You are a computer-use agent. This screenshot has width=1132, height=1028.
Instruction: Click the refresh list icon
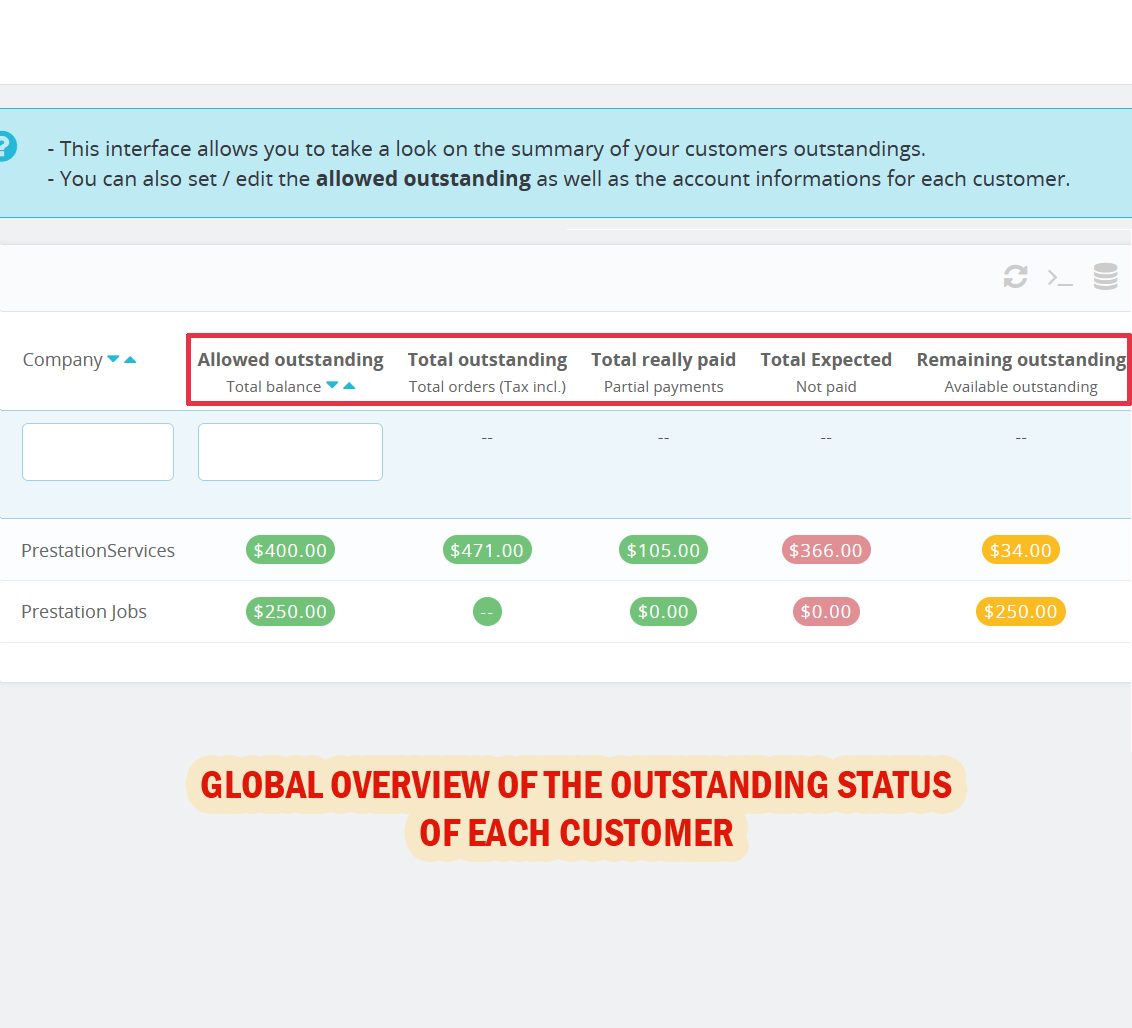1015,277
